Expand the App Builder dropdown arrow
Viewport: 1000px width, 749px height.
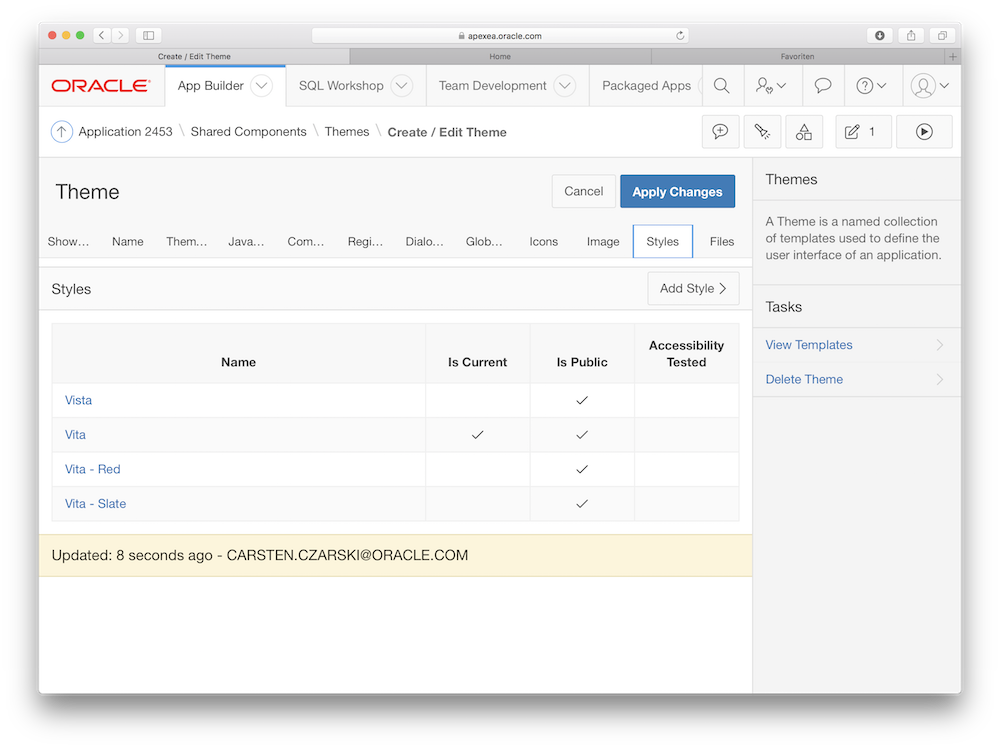click(x=261, y=86)
